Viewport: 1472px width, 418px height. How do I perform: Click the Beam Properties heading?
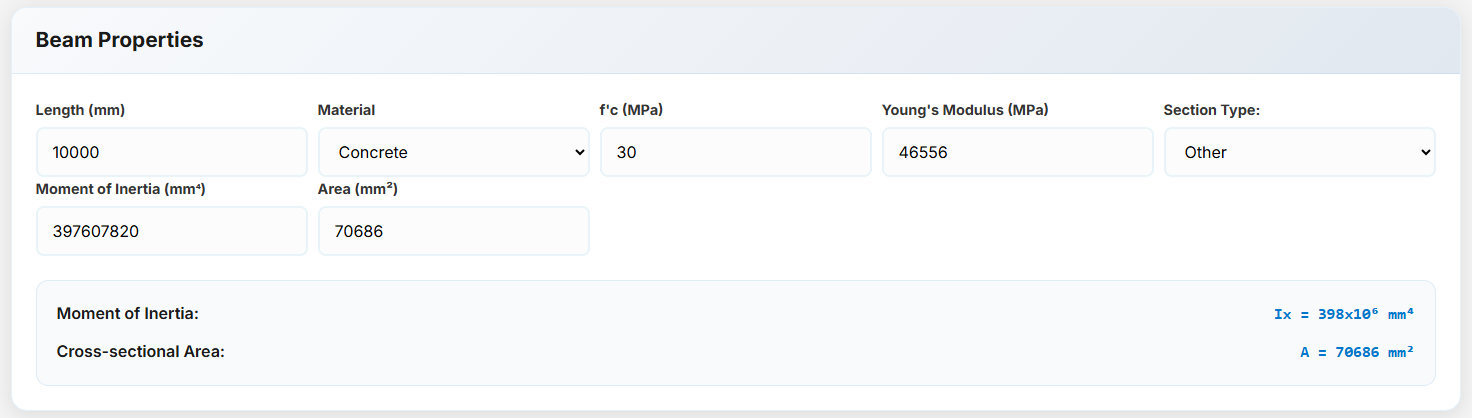coord(119,40)
